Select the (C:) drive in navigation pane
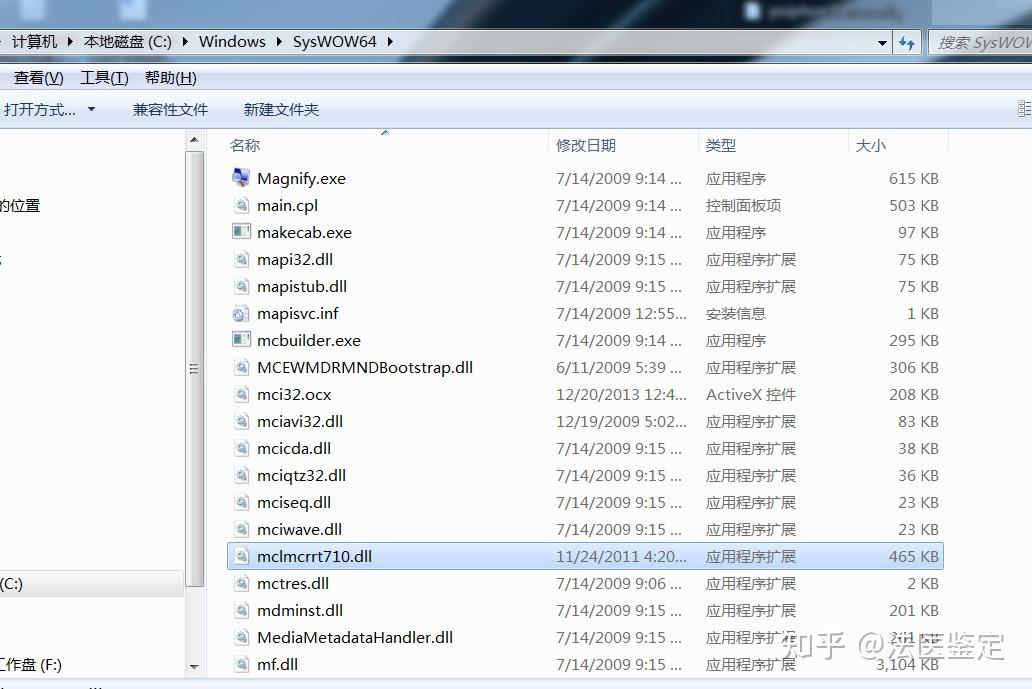Viewport: 1032px width, 689px height. 91,584
